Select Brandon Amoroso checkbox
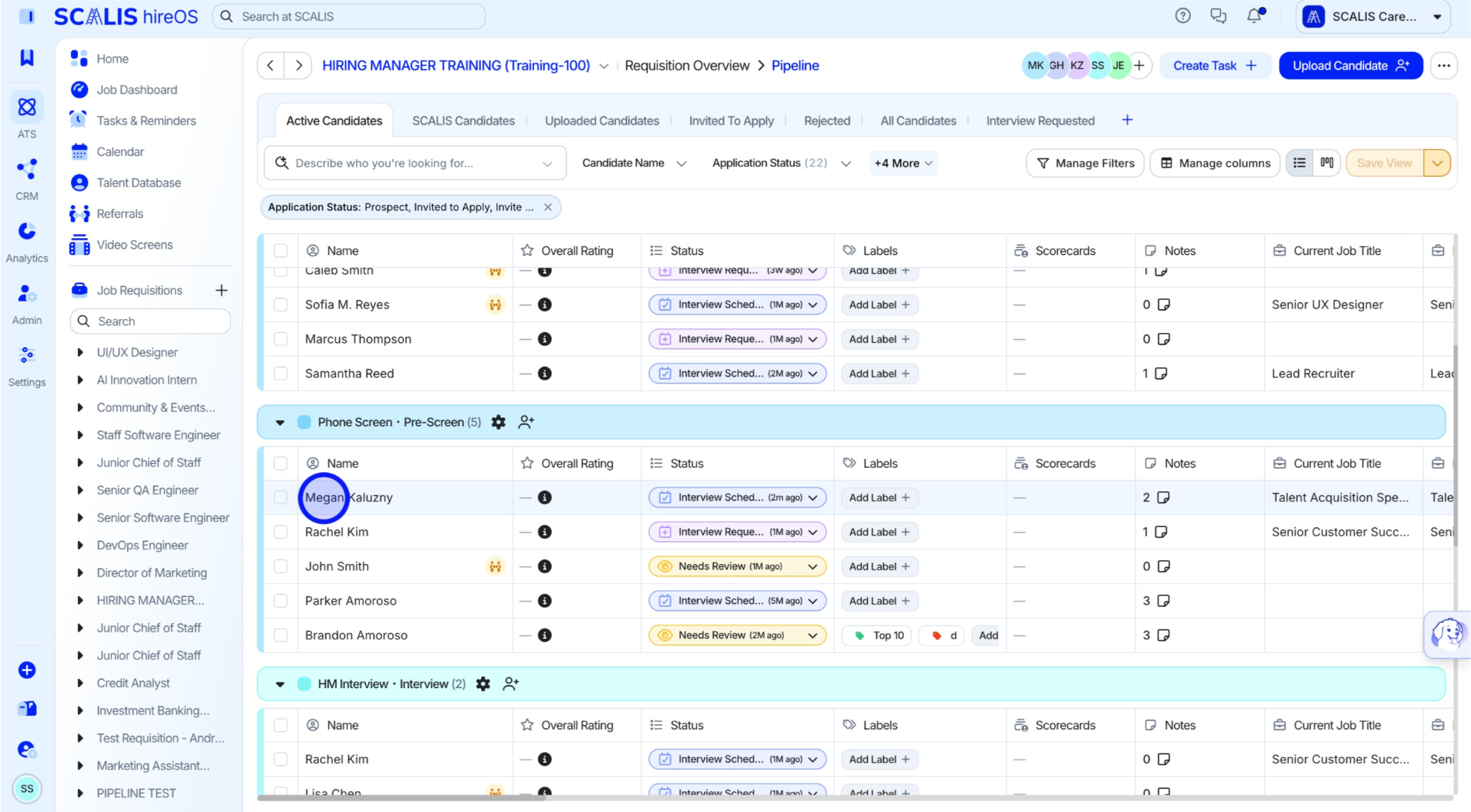Viewport: 1471px width, 812px height. 281,635
